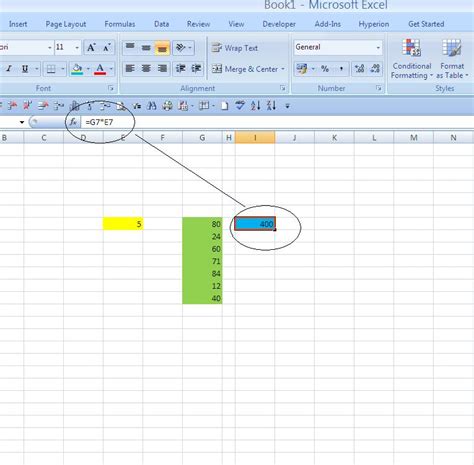The height and width of the screenshot is (465, 474).
Task: Click the Decrease Indent icon
Action: 180,69
